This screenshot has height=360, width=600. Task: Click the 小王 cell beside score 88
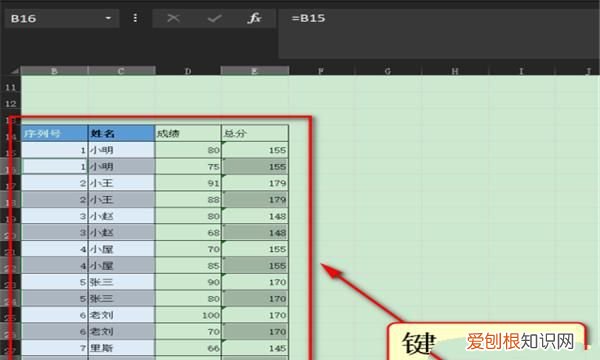[121, 199]
